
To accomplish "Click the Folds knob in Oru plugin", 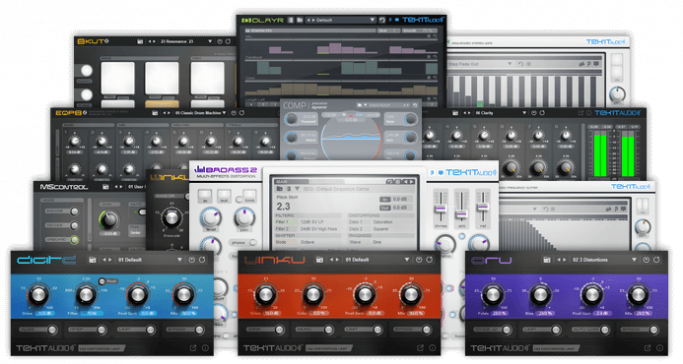I will (x=493, y=294).
